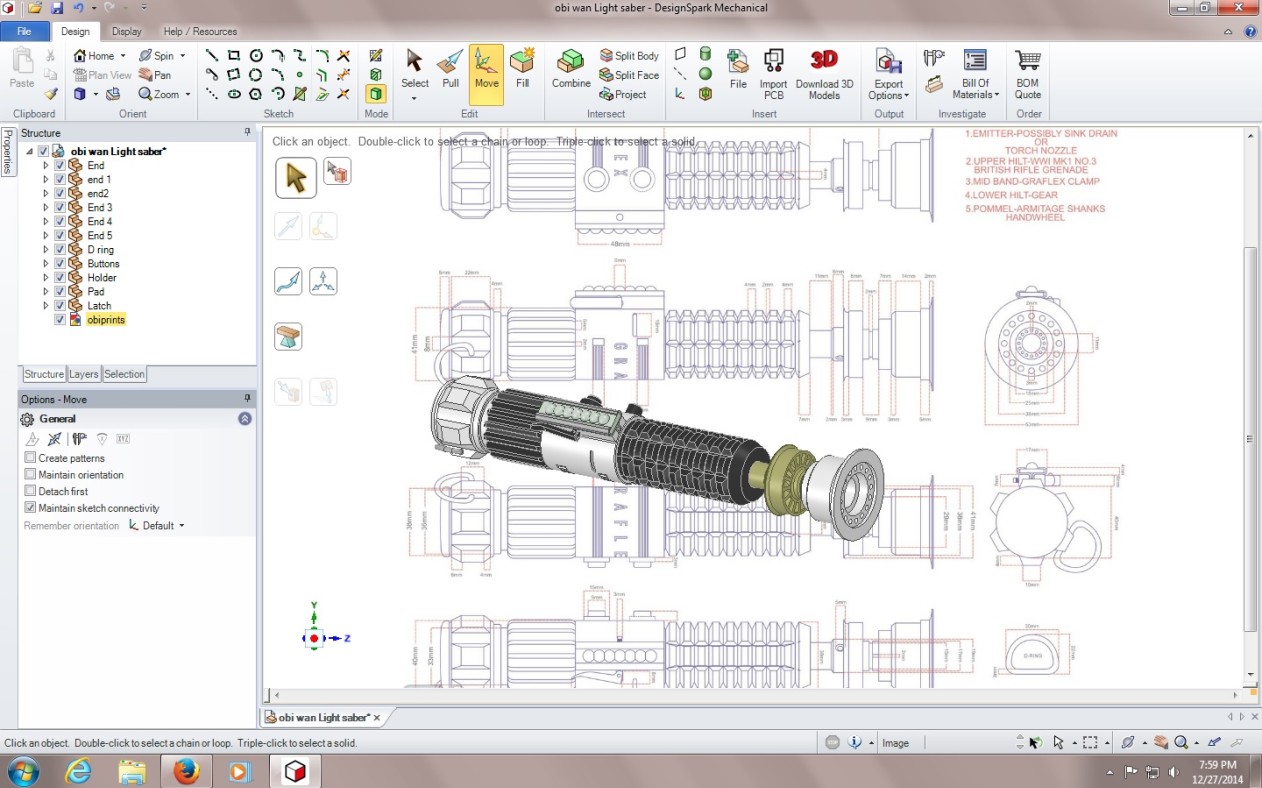Click Plan View in Orient group
The height and width of the screenshot is (788, 1262).
[103, 75]
